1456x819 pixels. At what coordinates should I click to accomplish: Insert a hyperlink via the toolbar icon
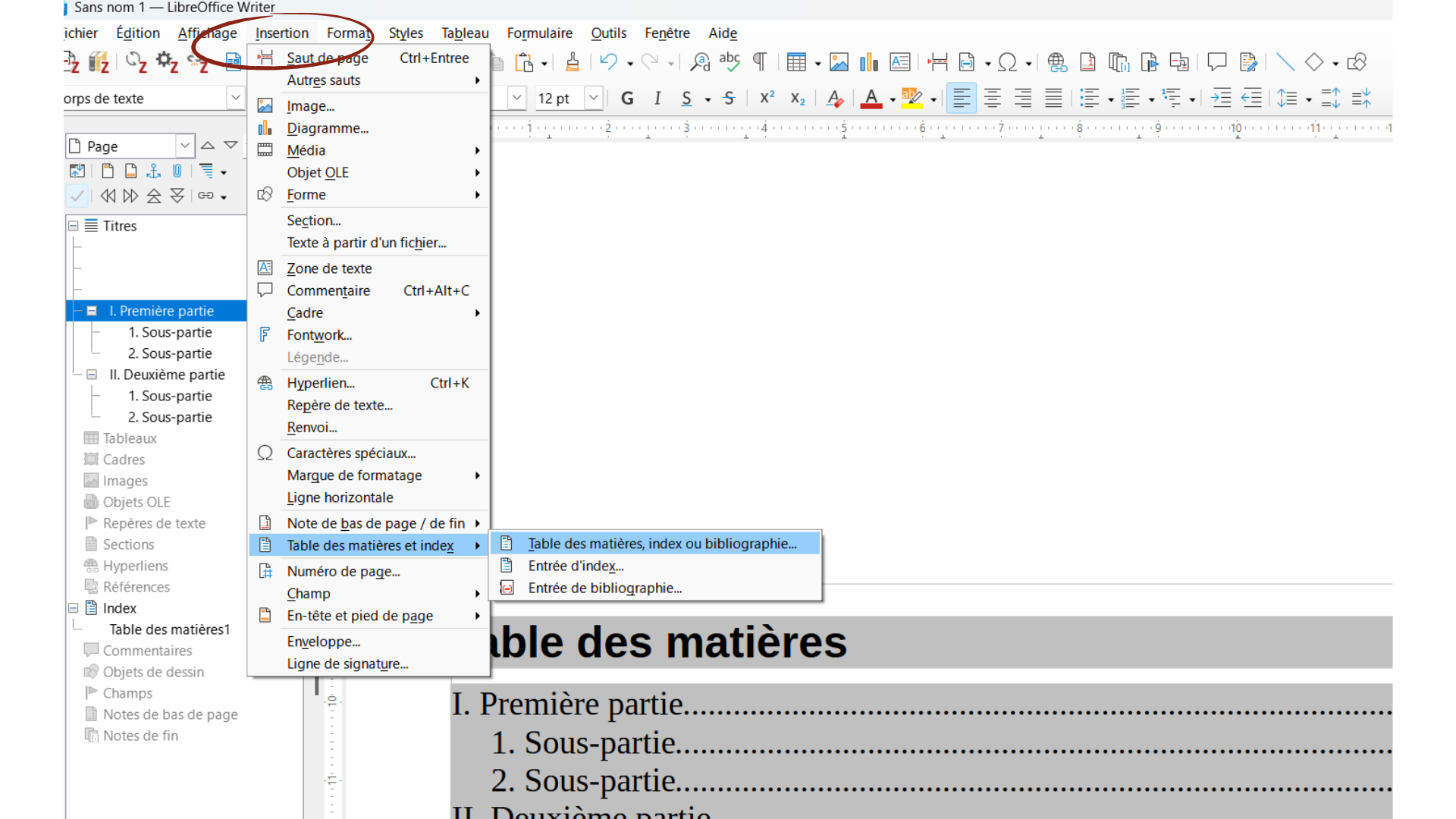(x=1057, y=62)
